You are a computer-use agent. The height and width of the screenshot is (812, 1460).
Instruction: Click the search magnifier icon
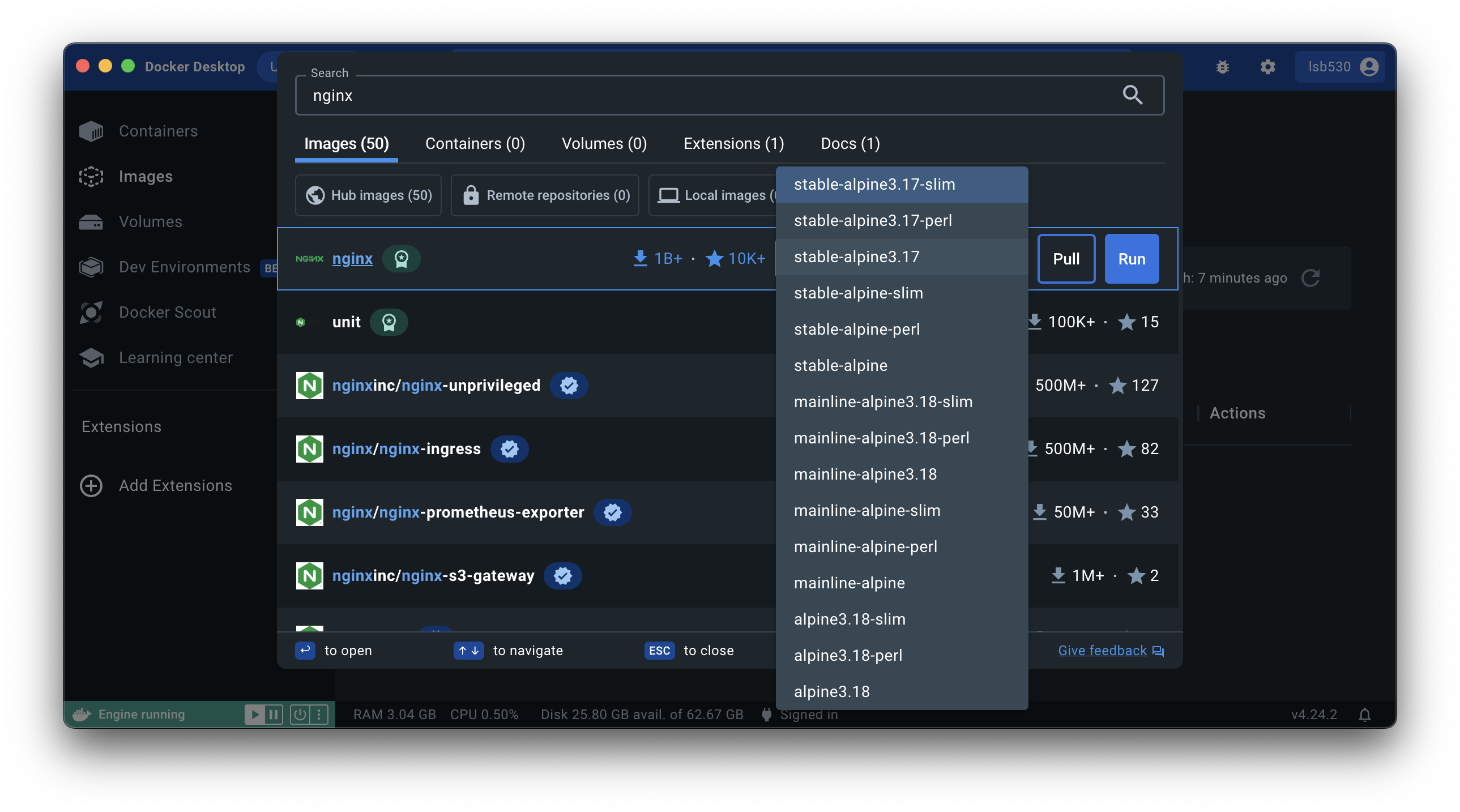point(1132,95)
